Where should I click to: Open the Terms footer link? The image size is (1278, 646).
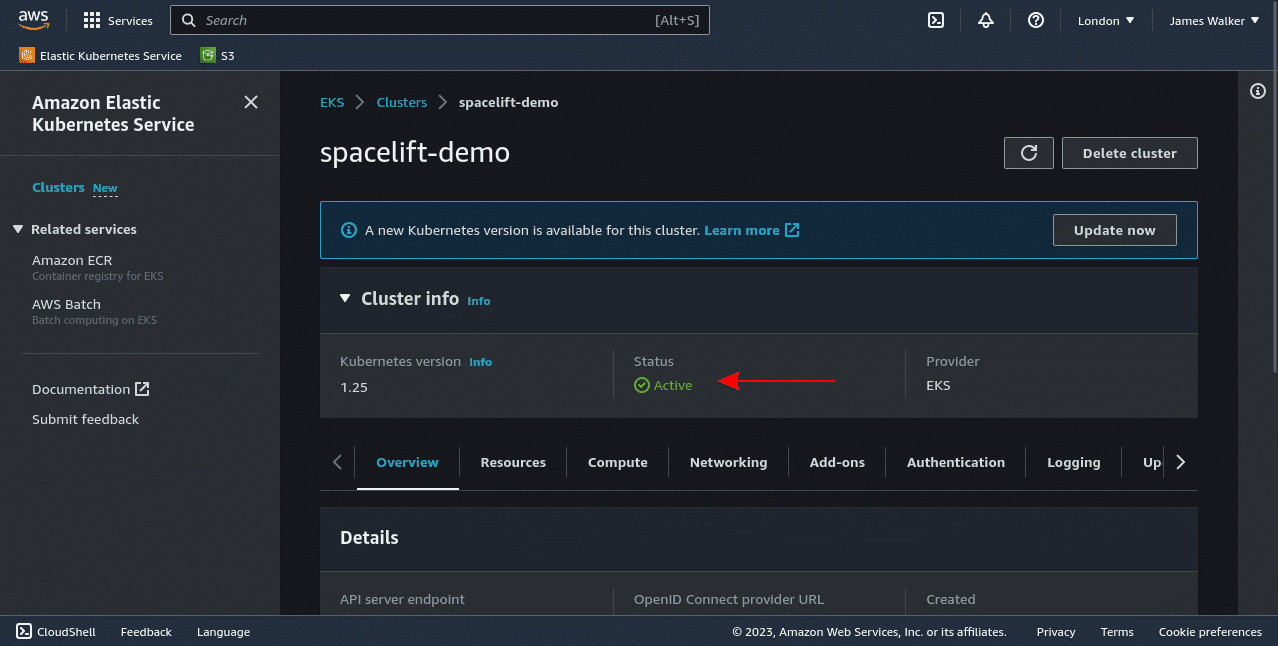coord(1117,632)
